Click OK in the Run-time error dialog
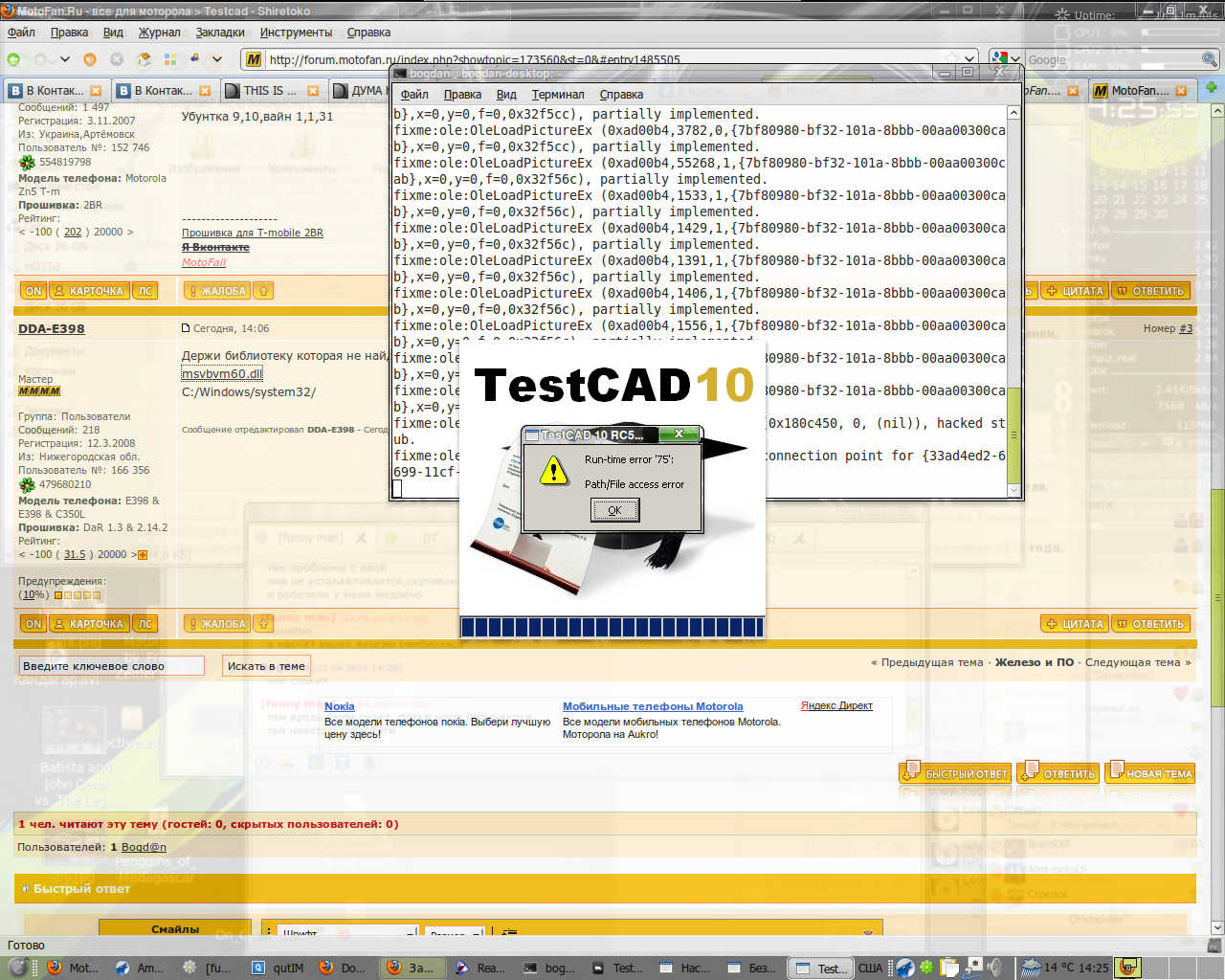Viewport: 1225px width, 980px height. click(614, 510)
